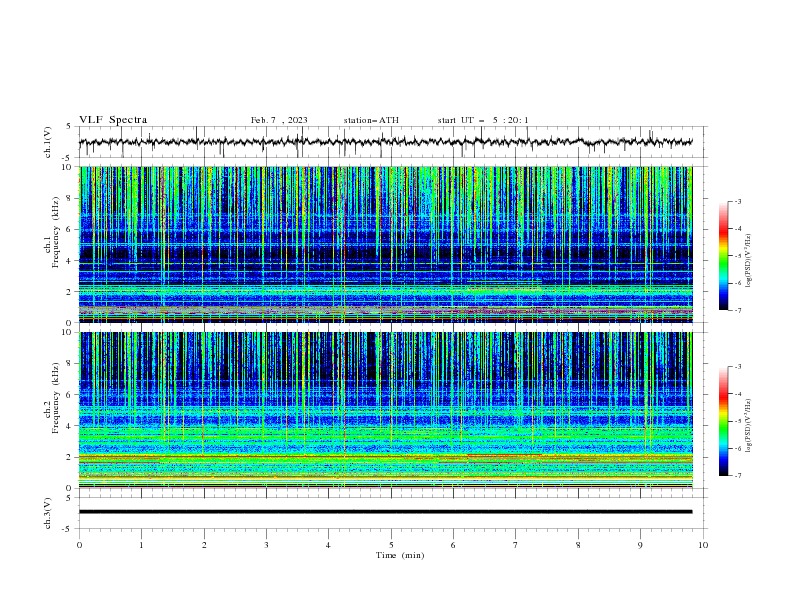This screenshot has width=792, height=612.
Task: Click the ch.1 voltage waveform trace
Action: pos(385,142)
